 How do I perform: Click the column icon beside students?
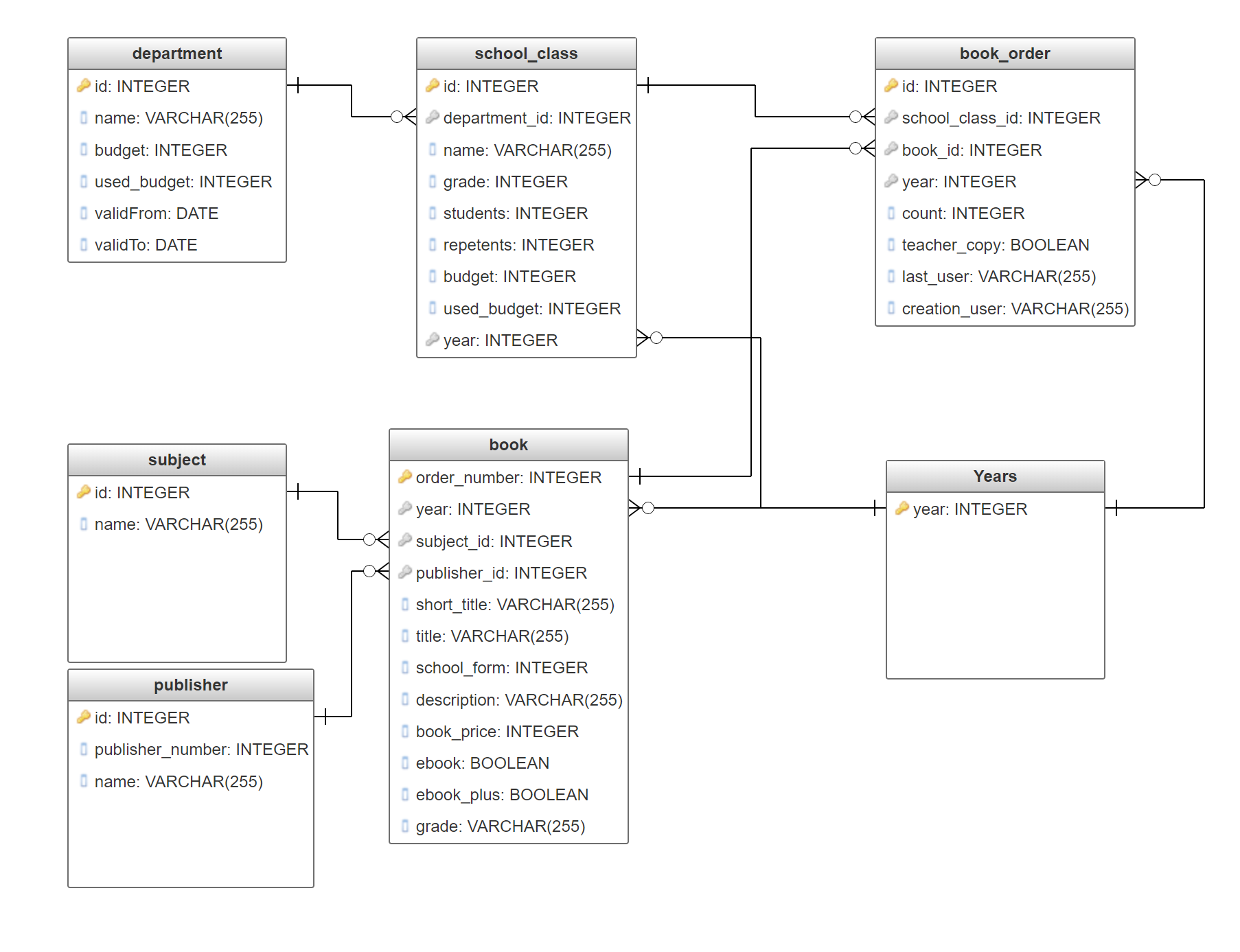(433, 213)
